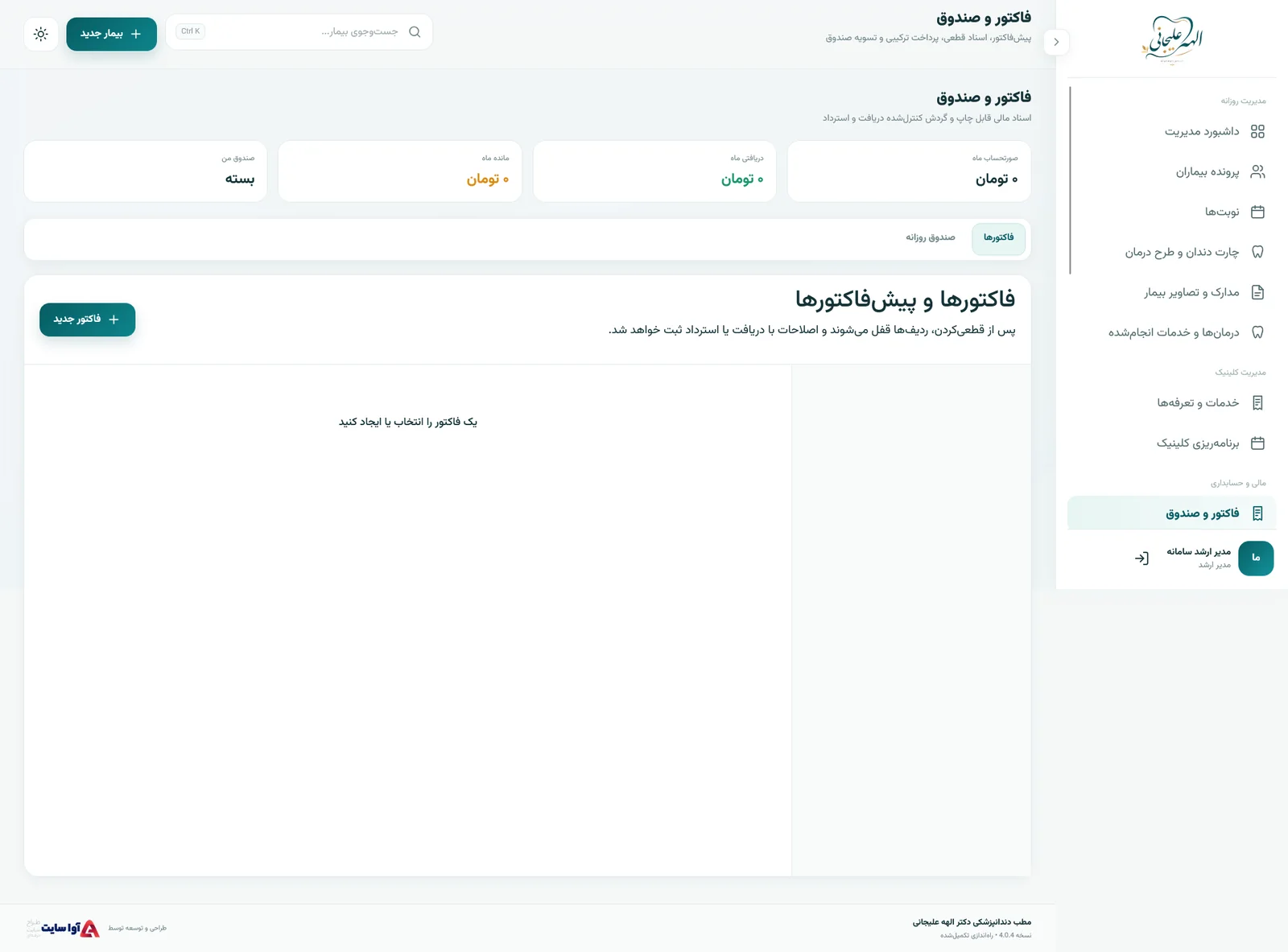Click the calendar icon beside نوبت‌ها

click(x=1257, y=212)
